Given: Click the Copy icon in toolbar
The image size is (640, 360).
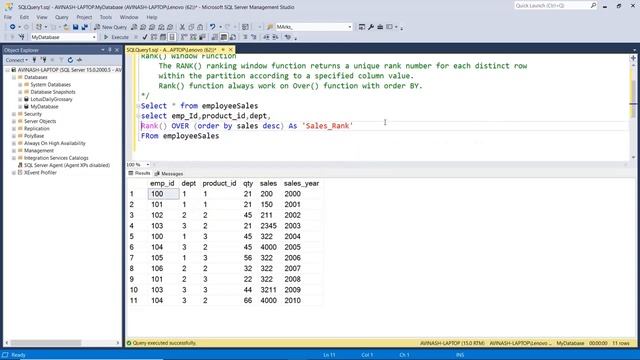Looking at the screenshot, I should [x=191, y=27].
